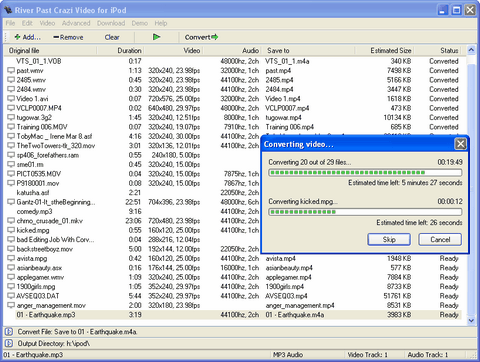Skip the current file conversion
The width and height of the screenshot is (480, 362).
pos(389,239)
